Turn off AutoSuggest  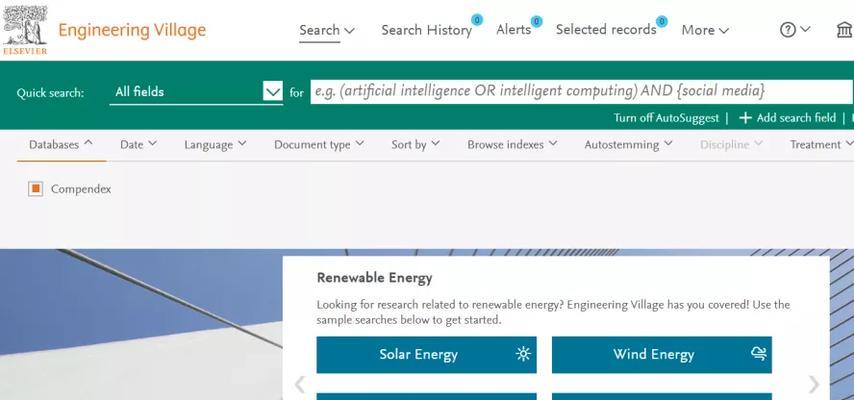click(x=666, y=118)
